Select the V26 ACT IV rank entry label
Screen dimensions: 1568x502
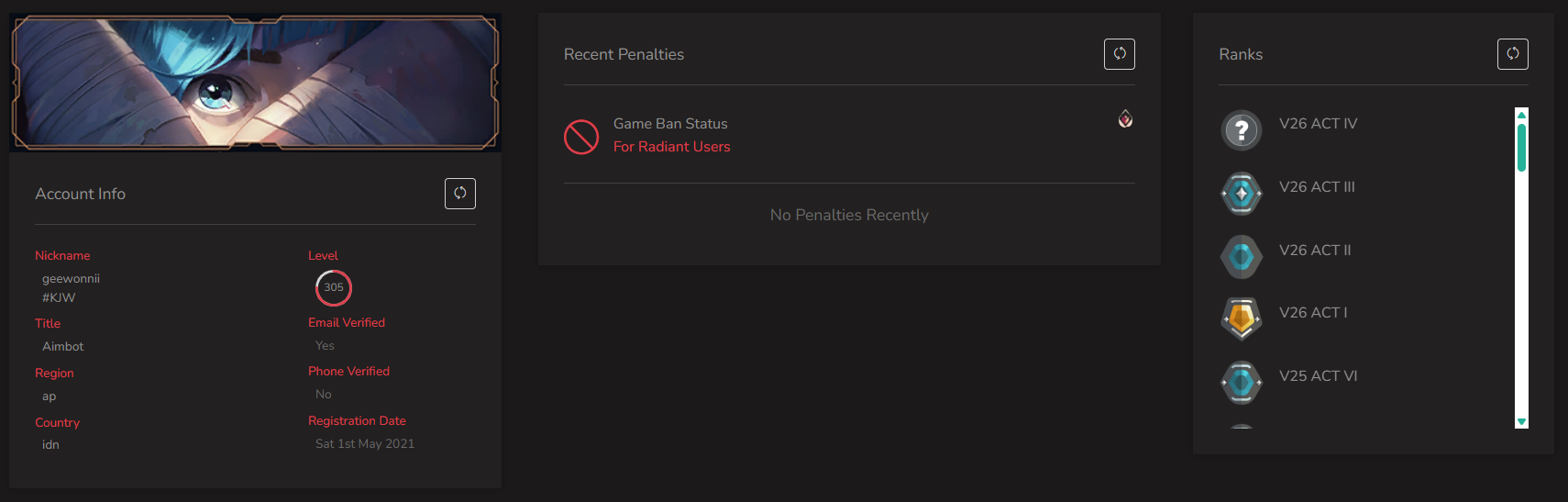(x=1319, y=123)
